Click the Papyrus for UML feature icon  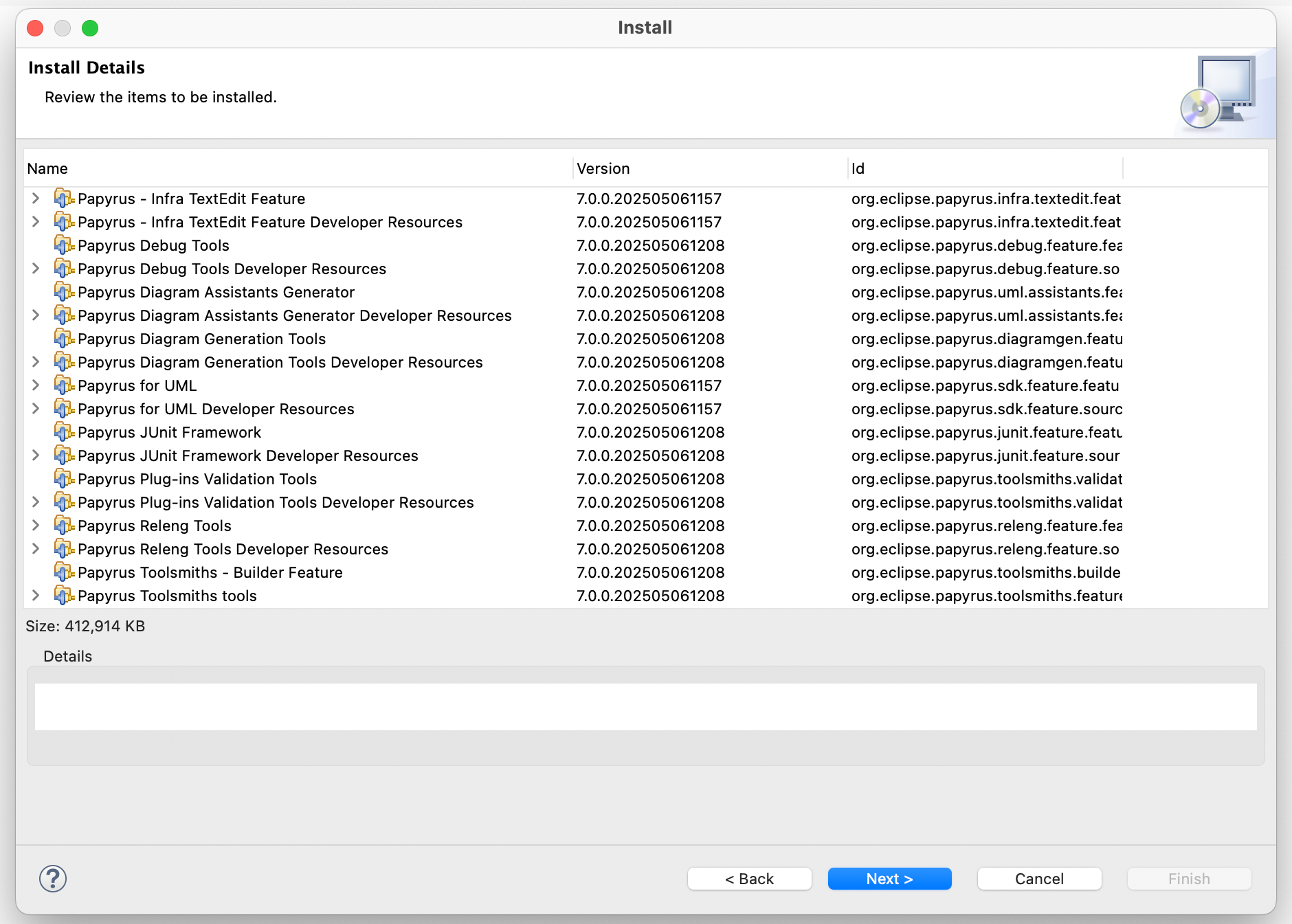click(64, 385)
